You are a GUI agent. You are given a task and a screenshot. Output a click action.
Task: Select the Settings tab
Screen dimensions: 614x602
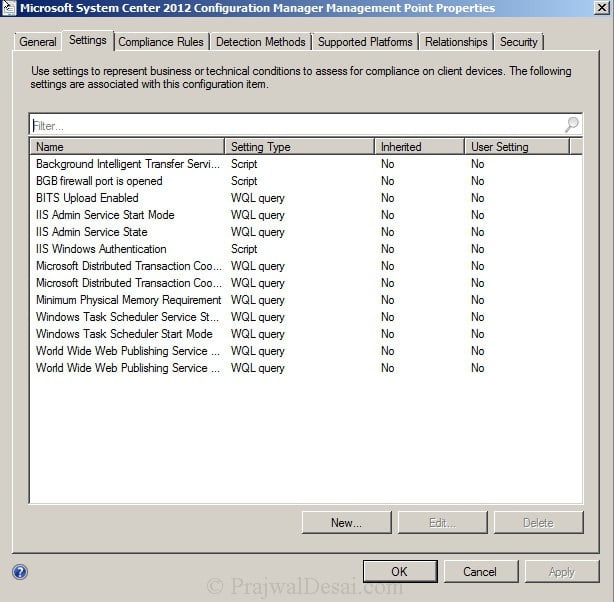pos(88,40)
